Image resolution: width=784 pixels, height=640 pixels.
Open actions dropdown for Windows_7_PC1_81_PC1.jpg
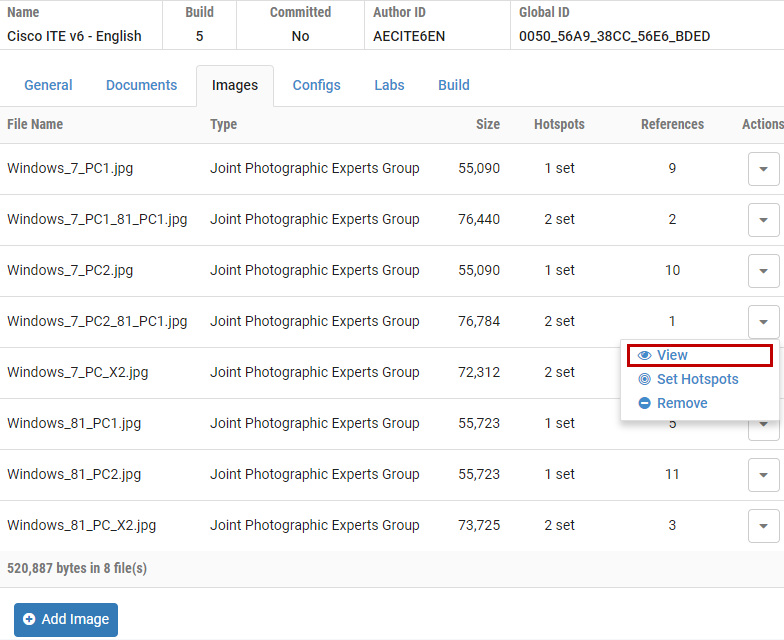tap(764, 220)
